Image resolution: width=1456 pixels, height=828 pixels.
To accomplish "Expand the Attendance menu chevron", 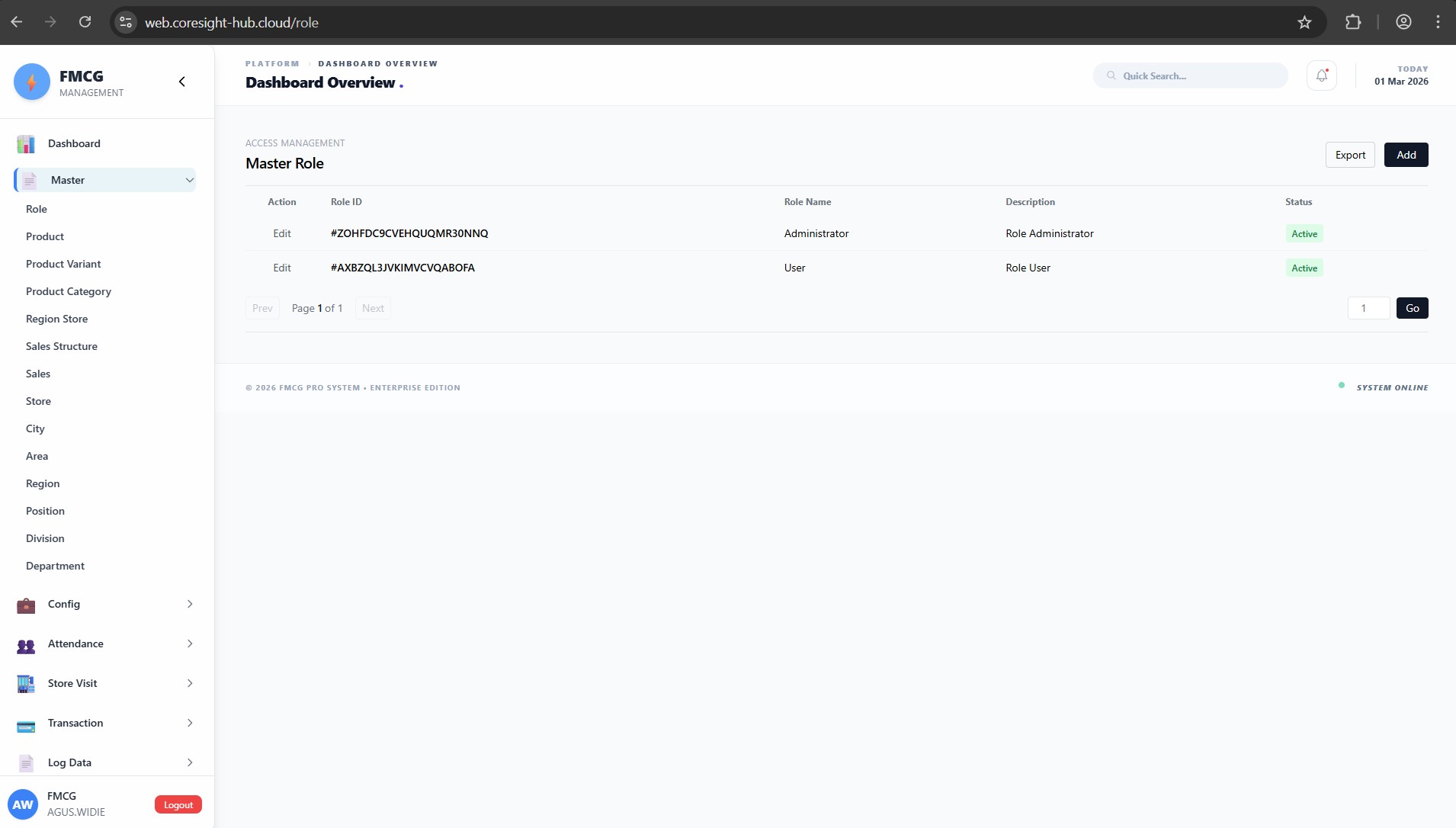I will 189,643.
